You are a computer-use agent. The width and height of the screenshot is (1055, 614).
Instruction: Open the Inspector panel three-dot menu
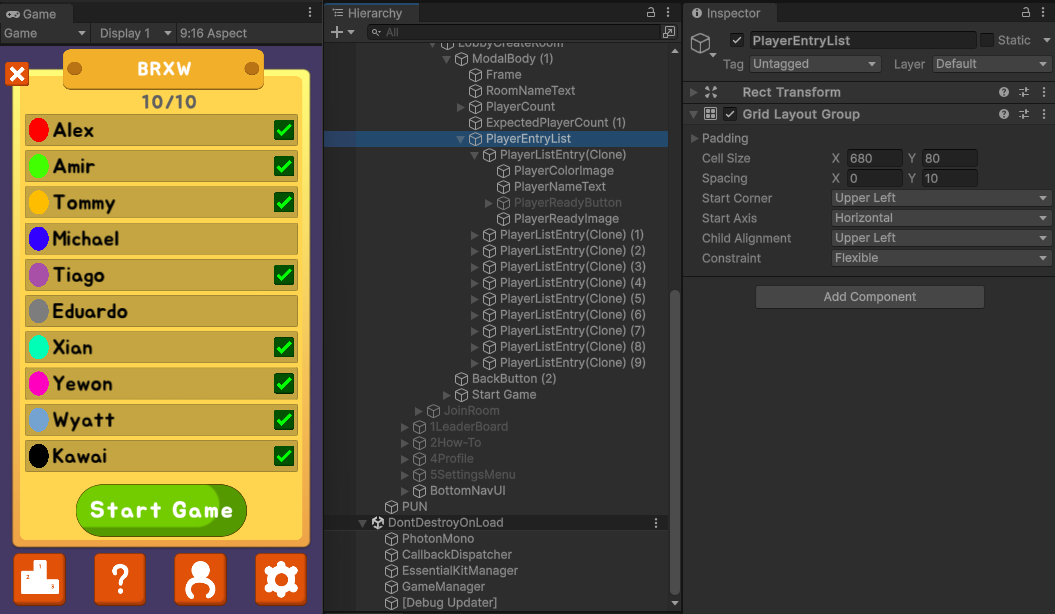(1044, 12)
